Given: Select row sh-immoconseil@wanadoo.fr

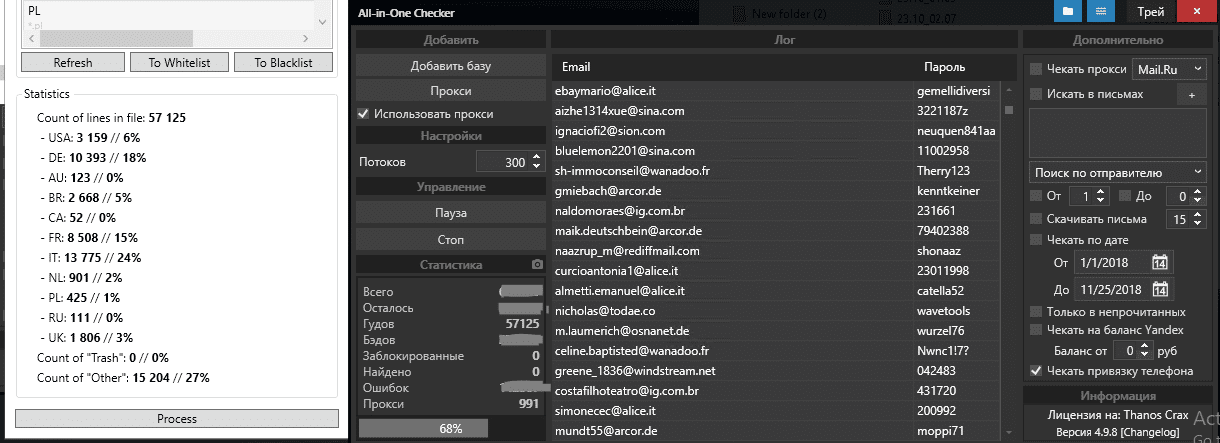Looking at the screenshot, I should click(776, 171).
